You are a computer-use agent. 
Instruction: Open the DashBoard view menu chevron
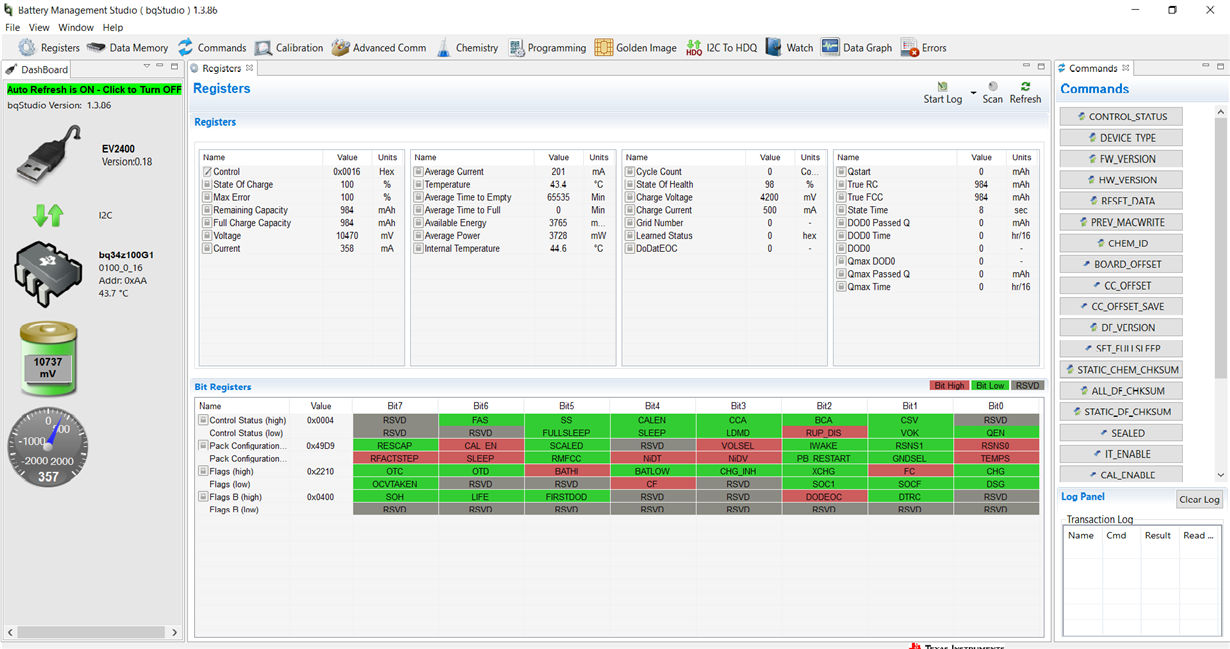[x=147, y=66]
